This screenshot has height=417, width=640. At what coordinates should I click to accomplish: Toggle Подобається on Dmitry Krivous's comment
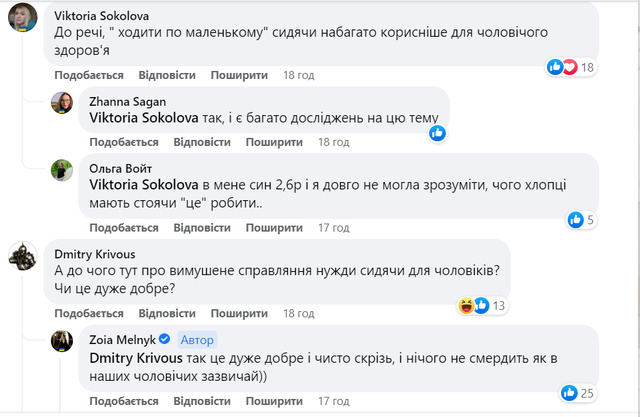[90, 314]
